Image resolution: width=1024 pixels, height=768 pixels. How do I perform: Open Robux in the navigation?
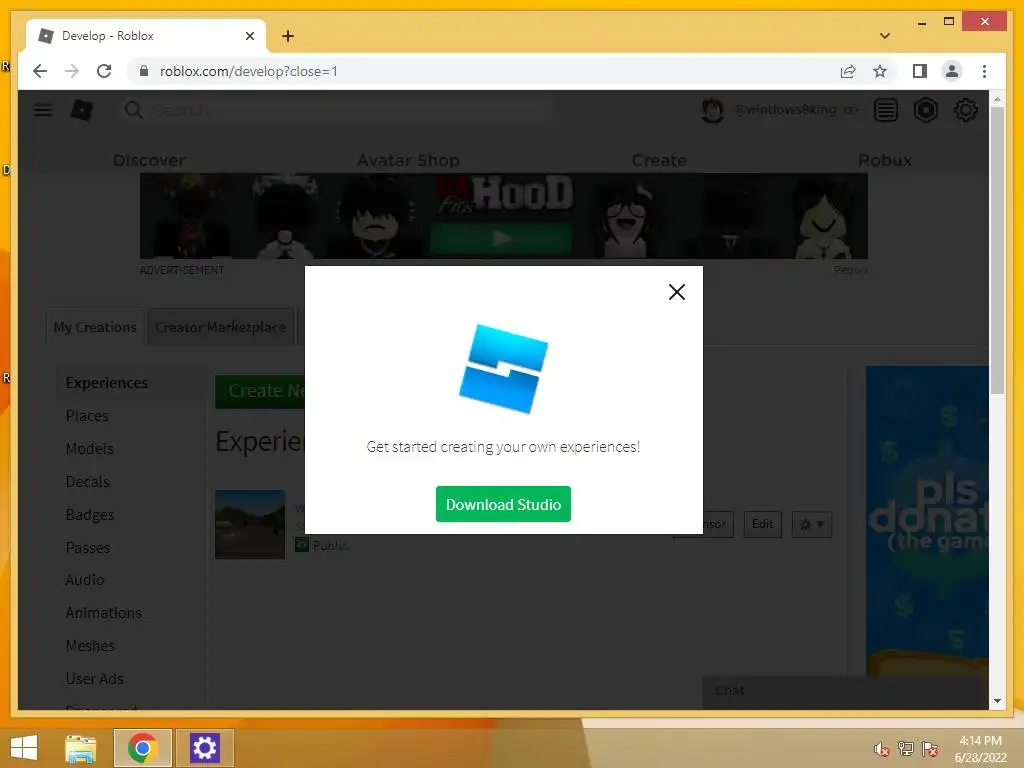(x=885, y=160)
